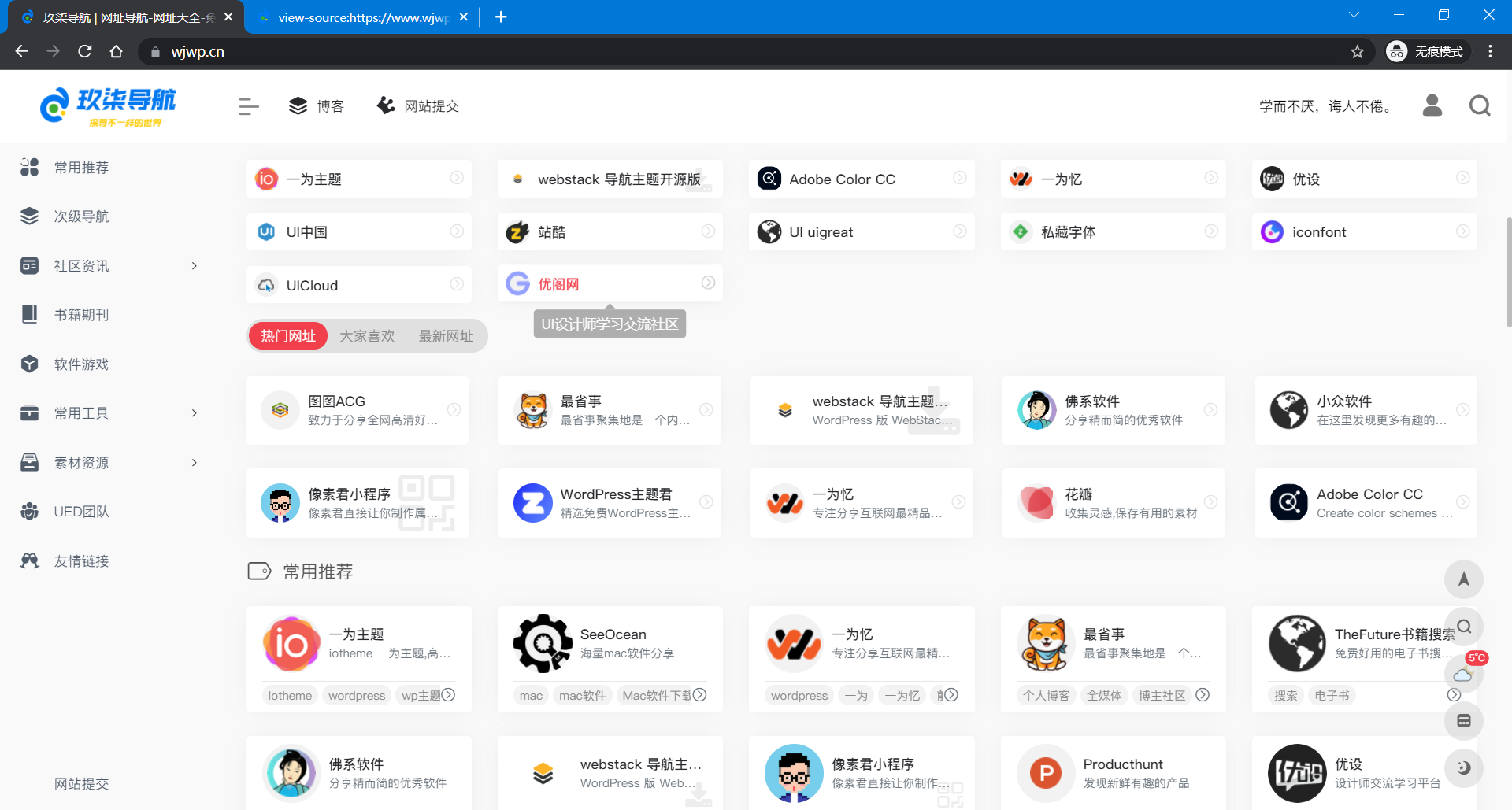Viewport: 1512px width, 810px height.
Task: Click the 网站提交 icon in the header
Action: (x=385, y=105)
